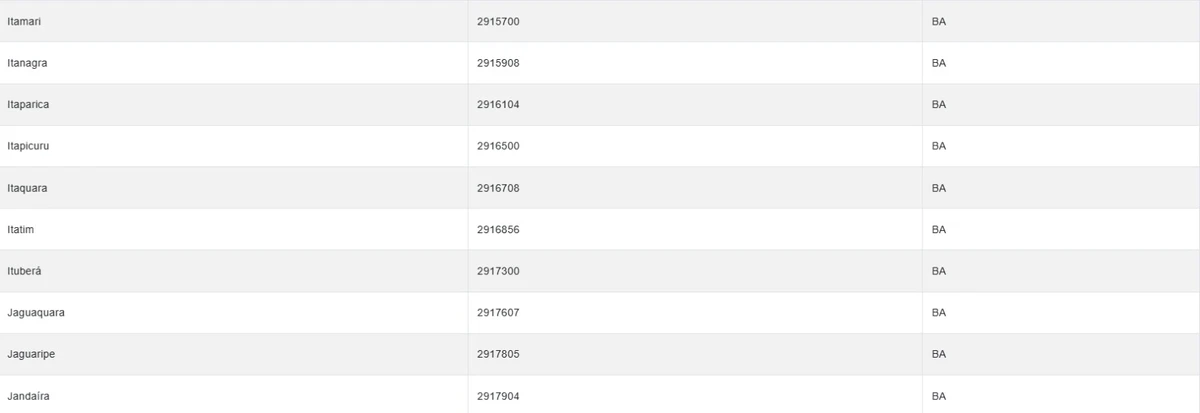
Task: Click the Itaquara municipality cell
Action: point(27,188)
